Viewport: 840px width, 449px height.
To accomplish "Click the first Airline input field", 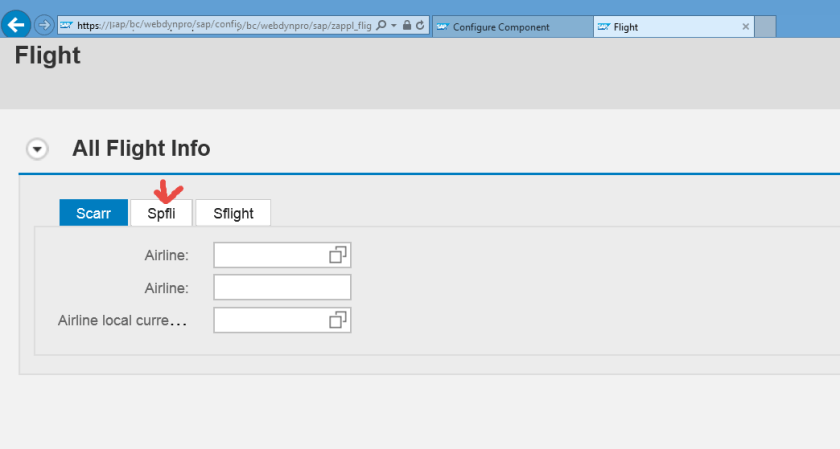I will (x=282, y=255).
